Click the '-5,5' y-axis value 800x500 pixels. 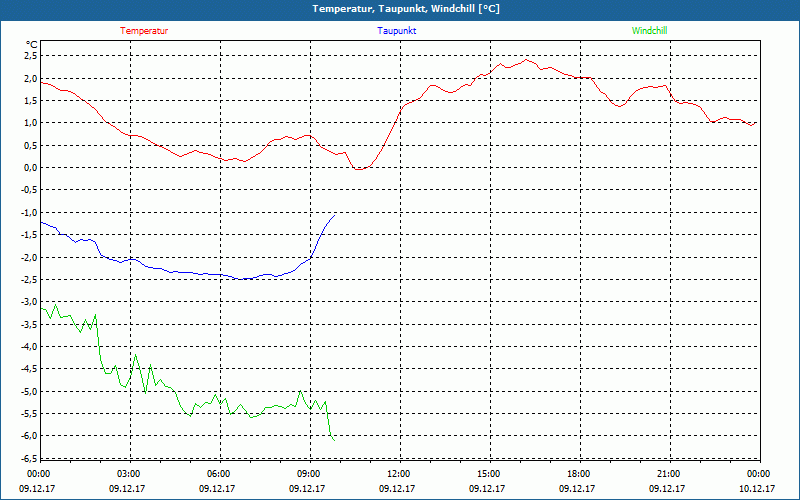(29, 414)
